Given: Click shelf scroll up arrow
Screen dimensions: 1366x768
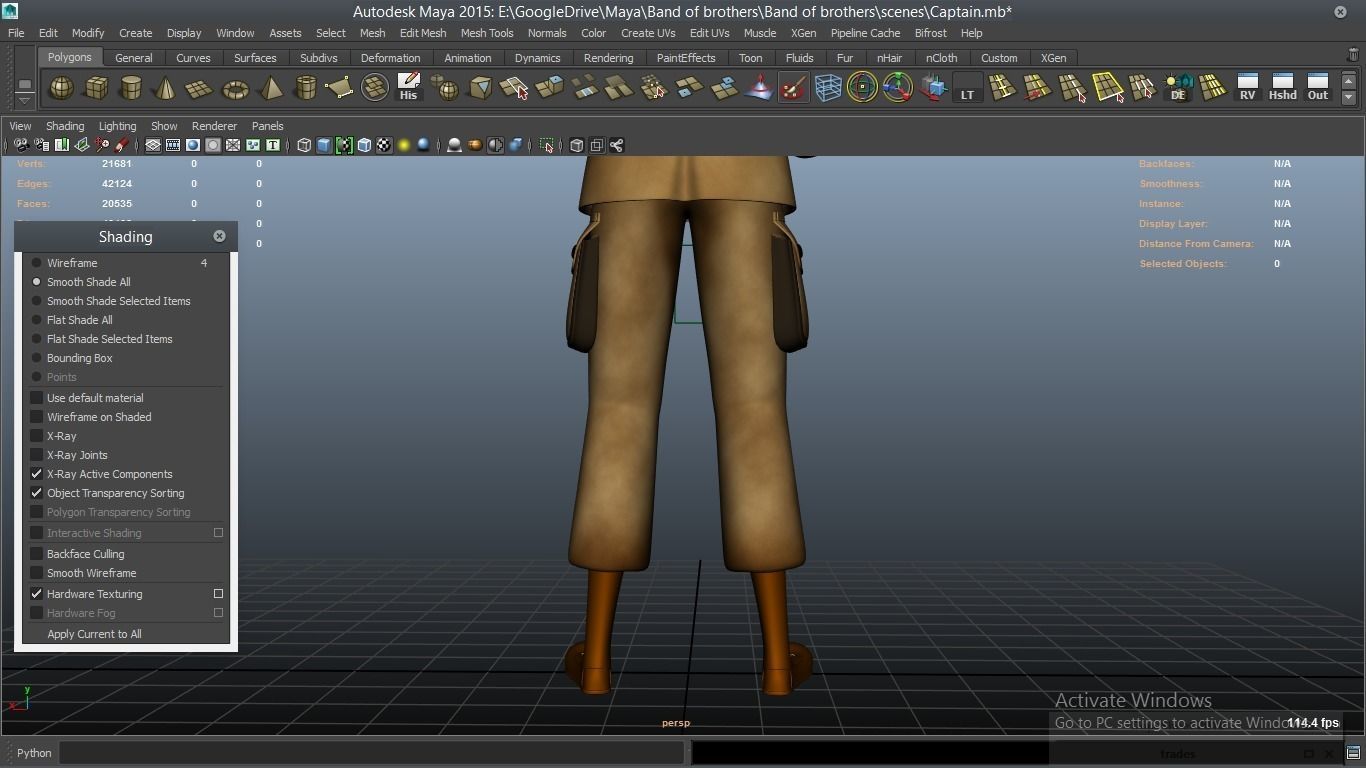Looking at the screenshot, I should (1348, 81).
